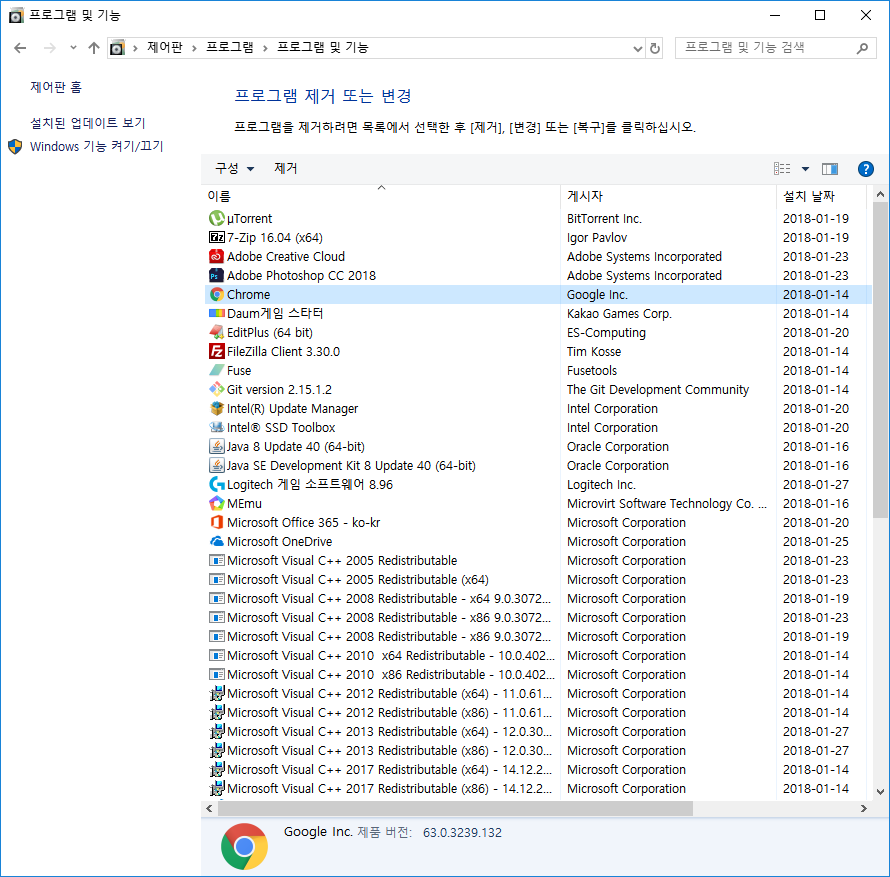890x877 pixels.
Task: Go up one level with up arrow
Action: point(94,48)
